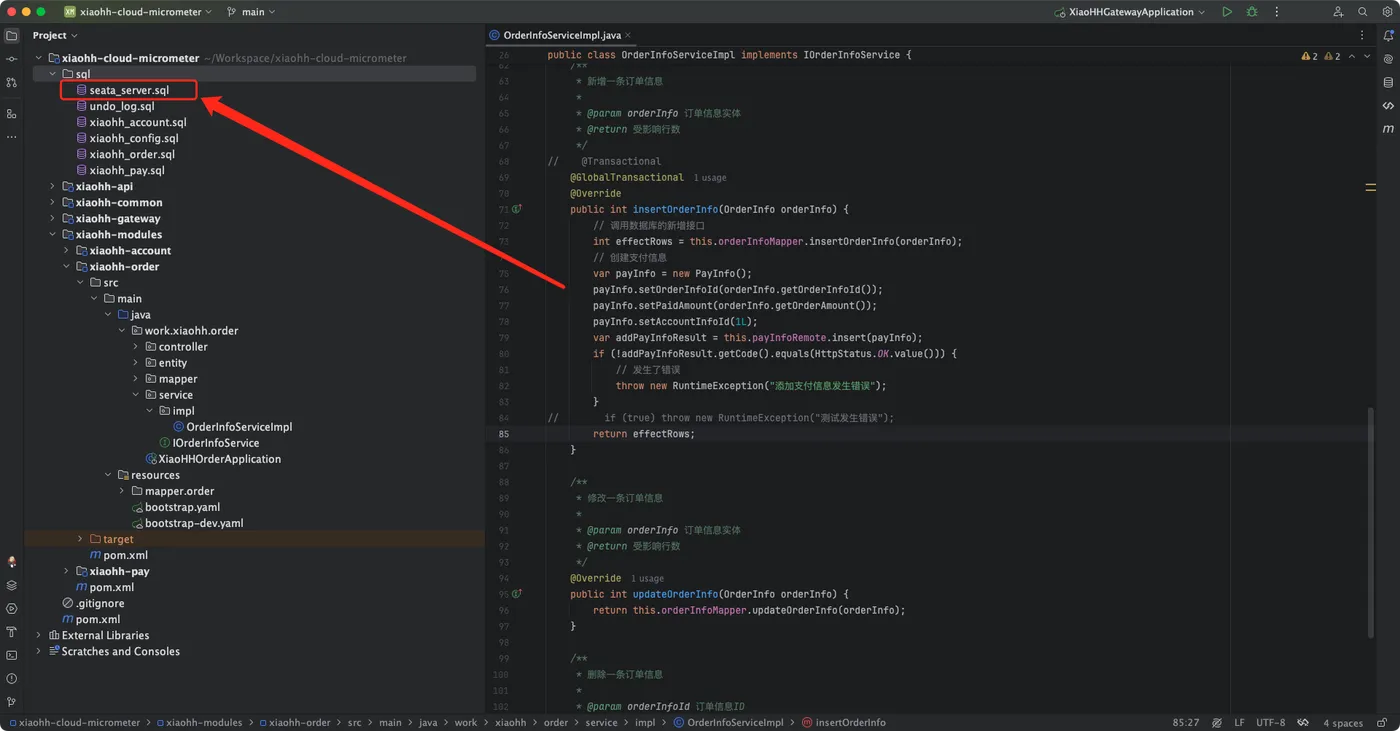Click the implements gutter icon on line 71
1400x731 pixels.
click(517, 210)
